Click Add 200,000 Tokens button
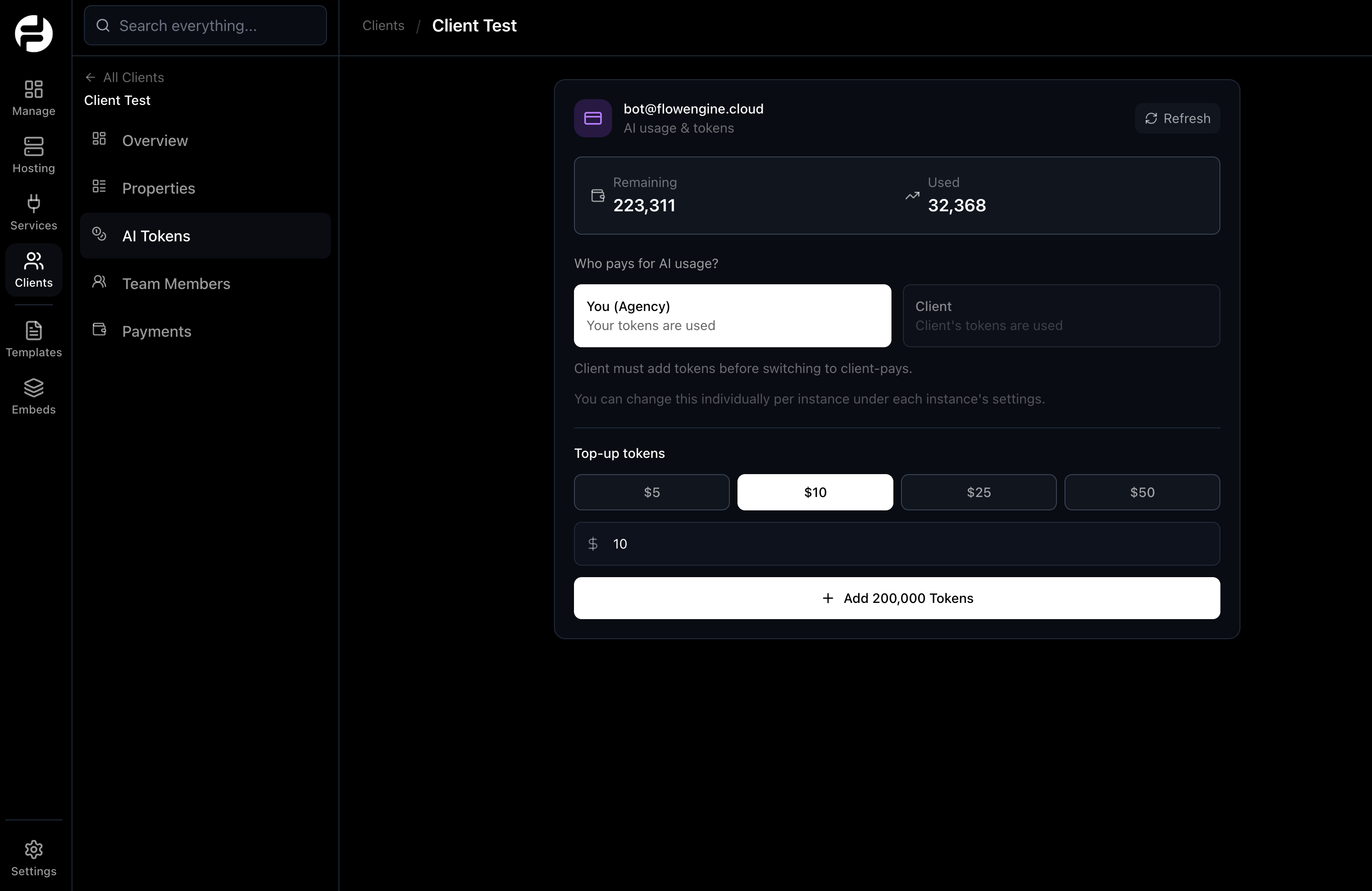Viewport: 1372px width, 891px height. click(896, 598)
